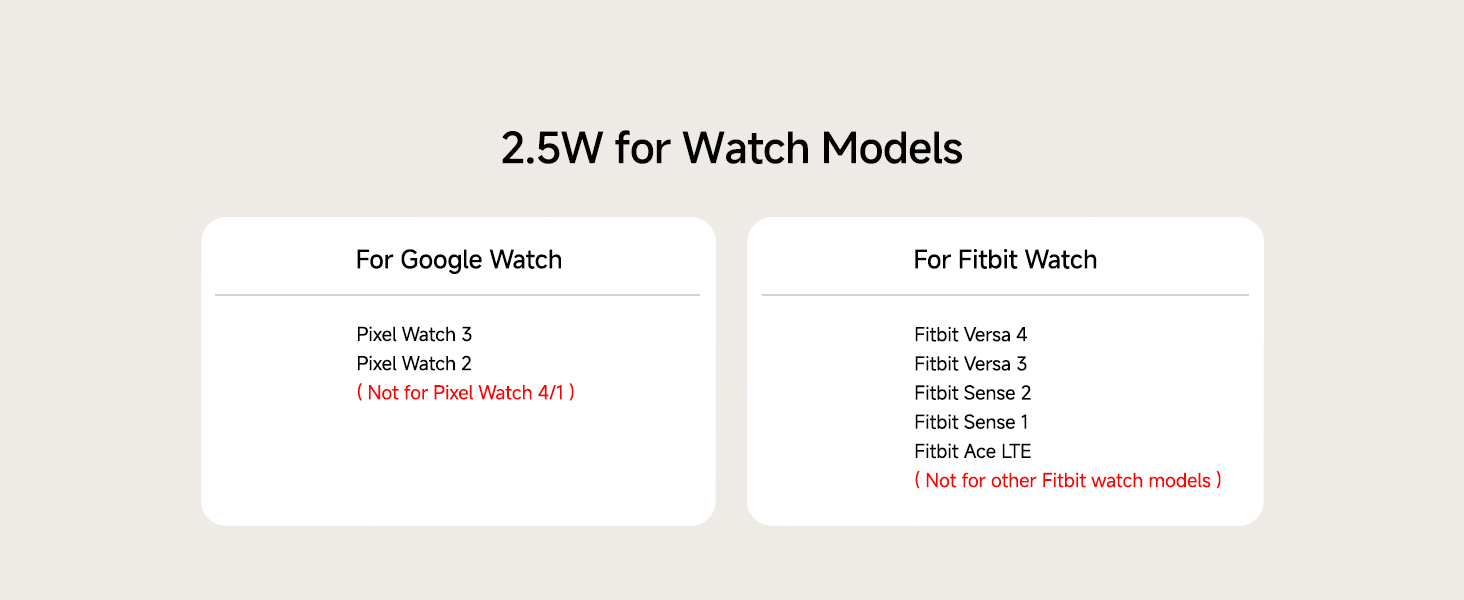Select the "For Fitbit Watch" heading
This screenshot has width=1464, height=600.
click(1005, 260)
